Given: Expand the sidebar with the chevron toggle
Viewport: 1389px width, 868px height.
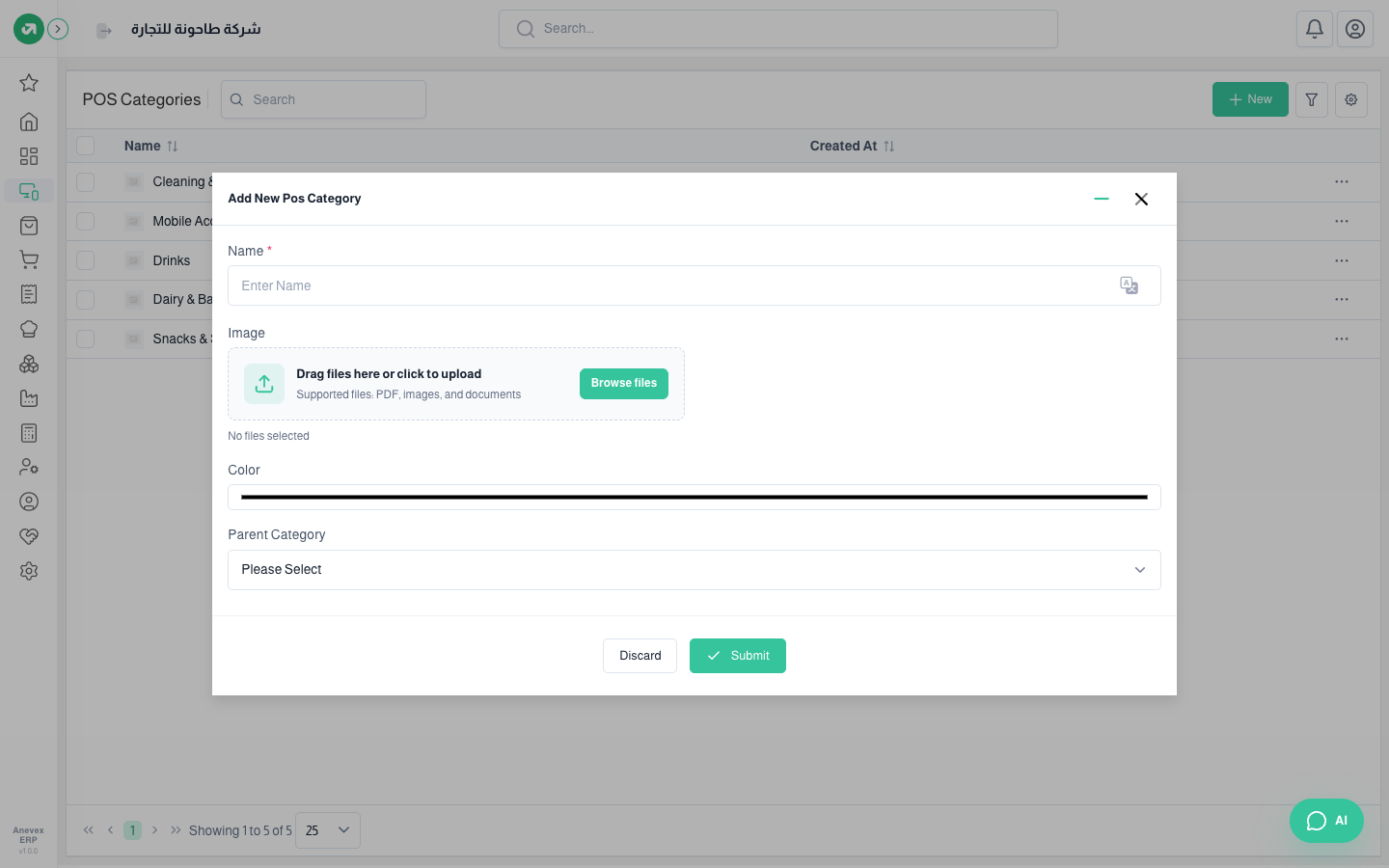Looking at the screenshot, I should click(x=58, y=29).
